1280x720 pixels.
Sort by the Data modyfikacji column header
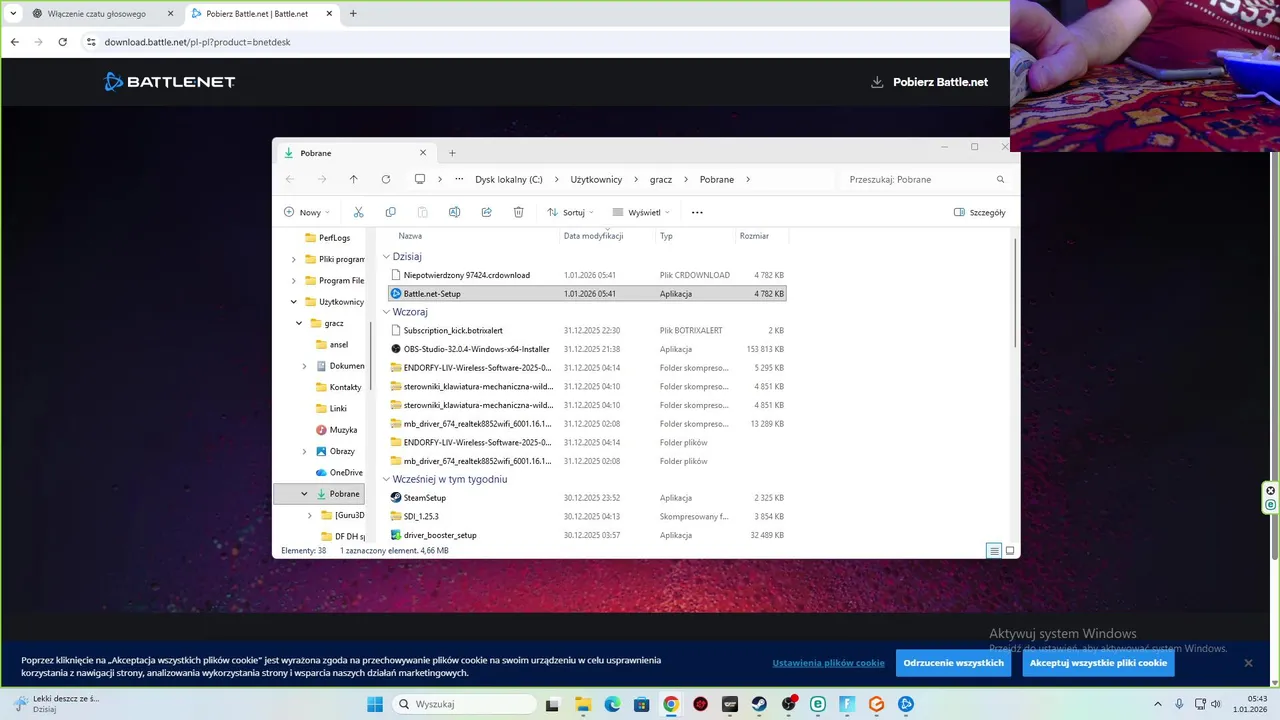click(593, 236)
